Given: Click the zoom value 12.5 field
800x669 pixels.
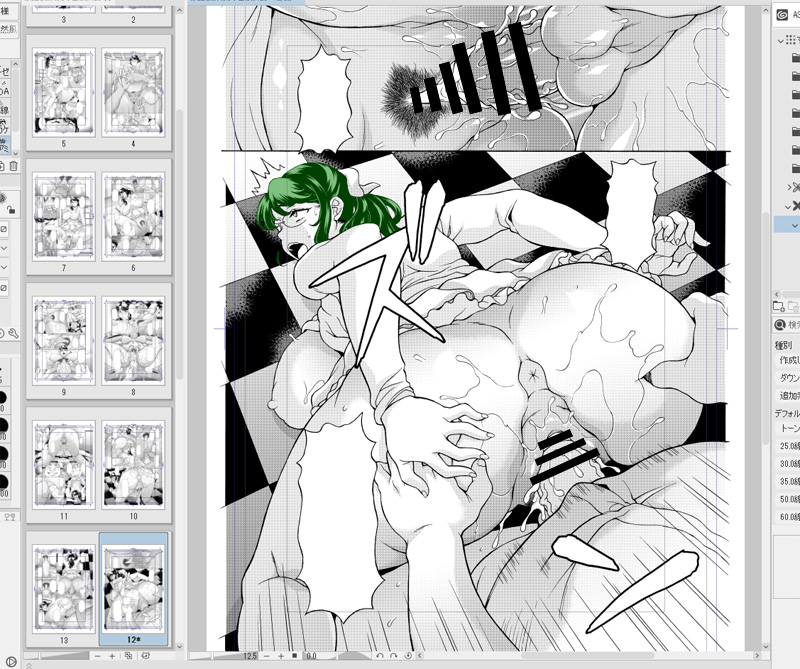Looking at the screenshot, I should [249, 656].
